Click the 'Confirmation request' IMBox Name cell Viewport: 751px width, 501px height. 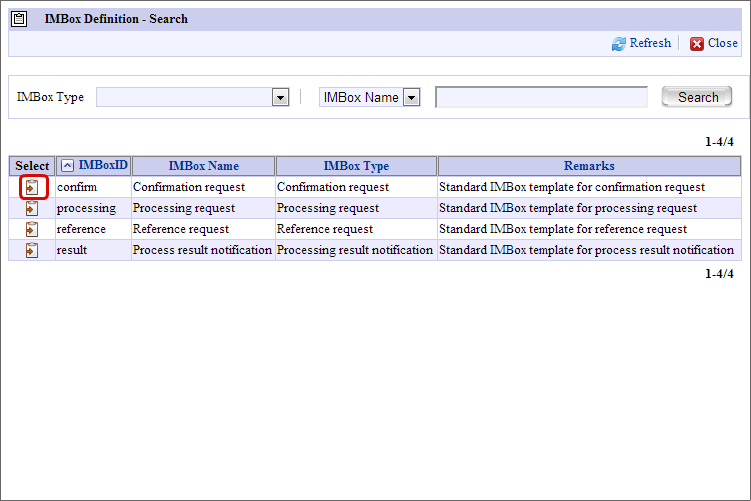click(x=203, y=187)
